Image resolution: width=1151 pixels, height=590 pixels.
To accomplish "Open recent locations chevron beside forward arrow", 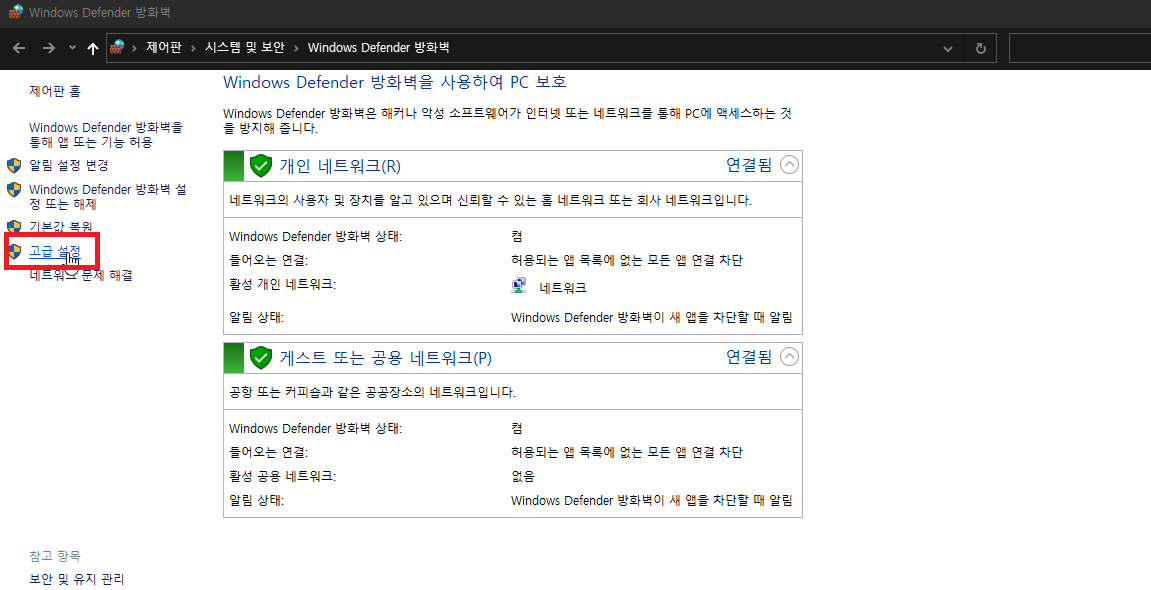I will [72, 48].
